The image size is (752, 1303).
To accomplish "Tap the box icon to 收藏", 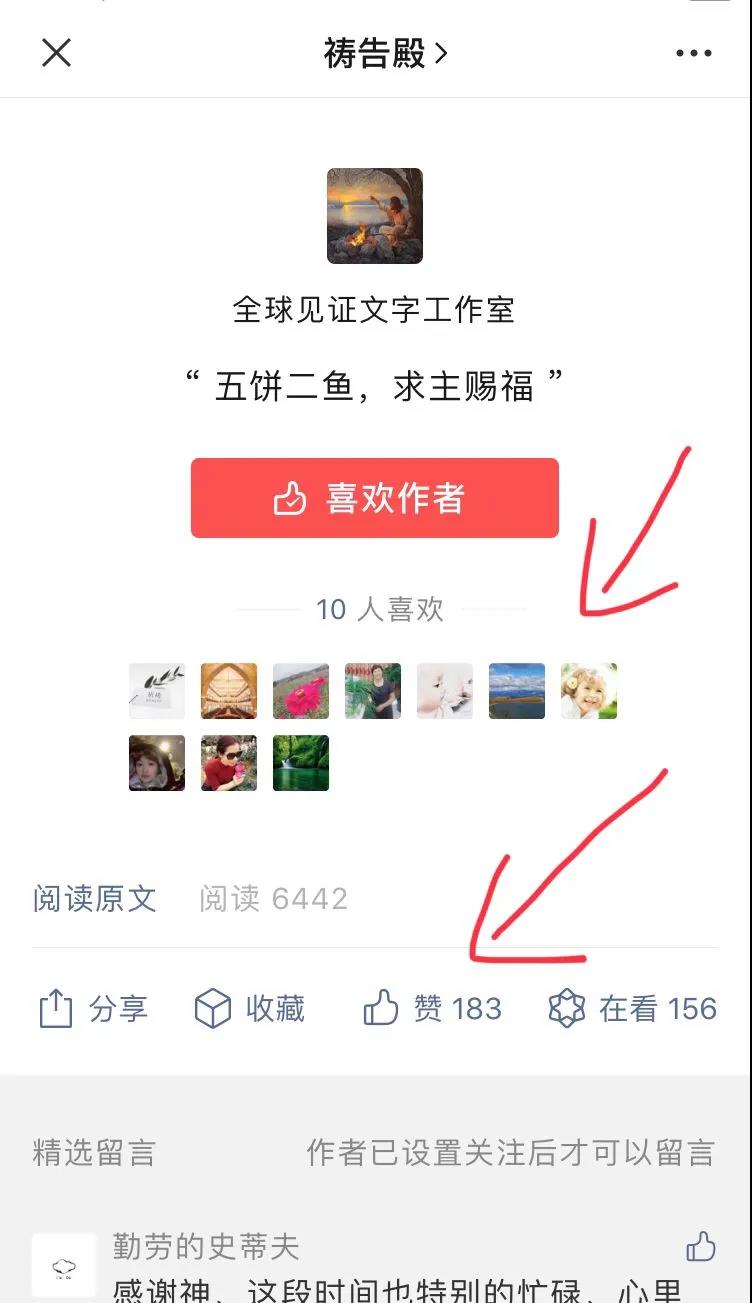I will (x=212, y=1009).
